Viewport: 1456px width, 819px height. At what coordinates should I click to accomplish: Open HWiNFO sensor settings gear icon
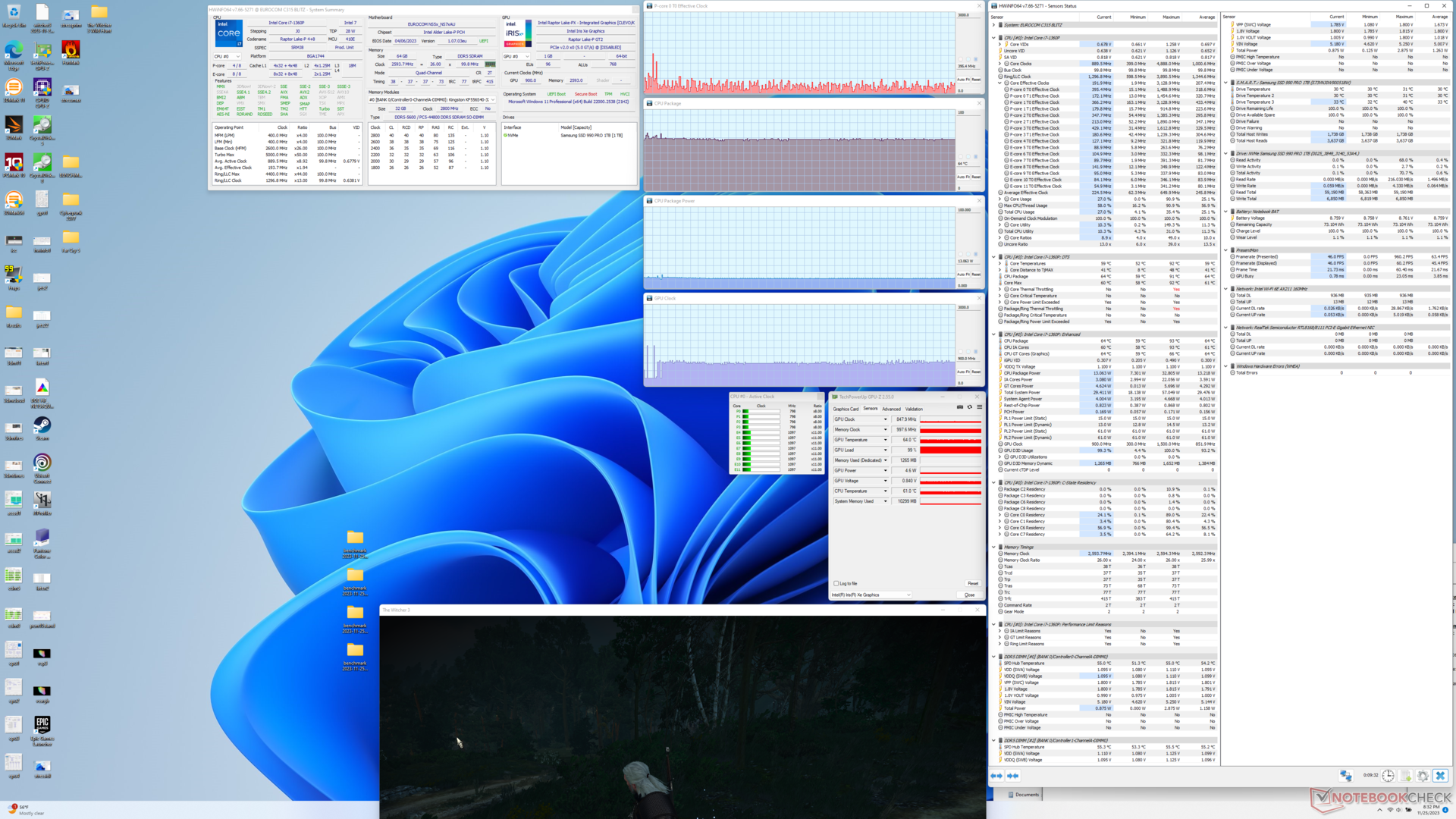click(x=1423, y=776)
